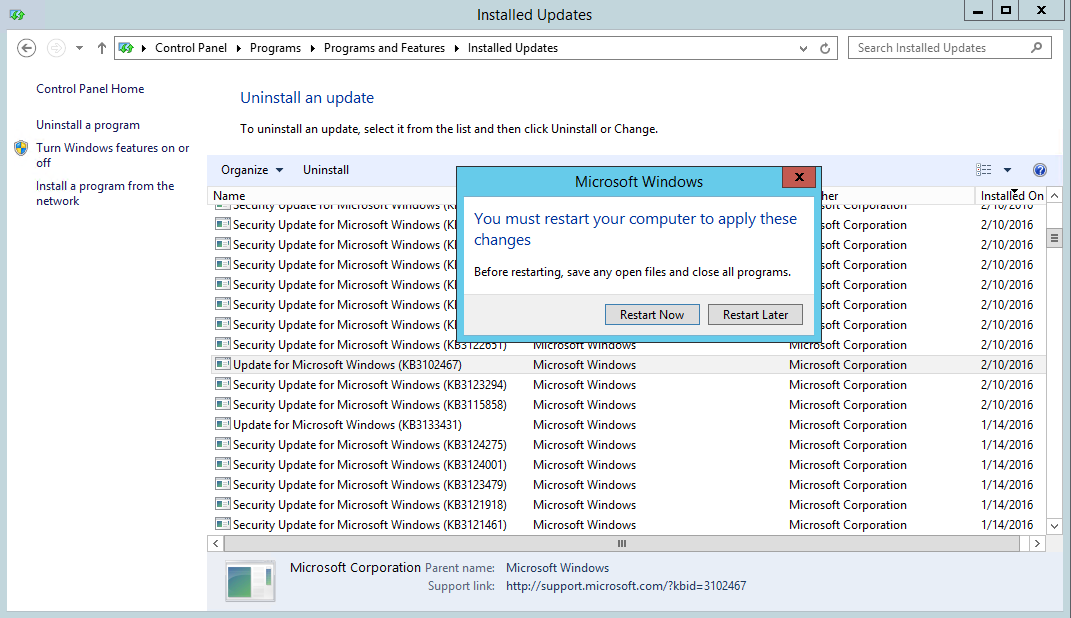1071x618 pixels.
Task: Click the horizontal scrollbar left arrow
Action: click(216, 544)
